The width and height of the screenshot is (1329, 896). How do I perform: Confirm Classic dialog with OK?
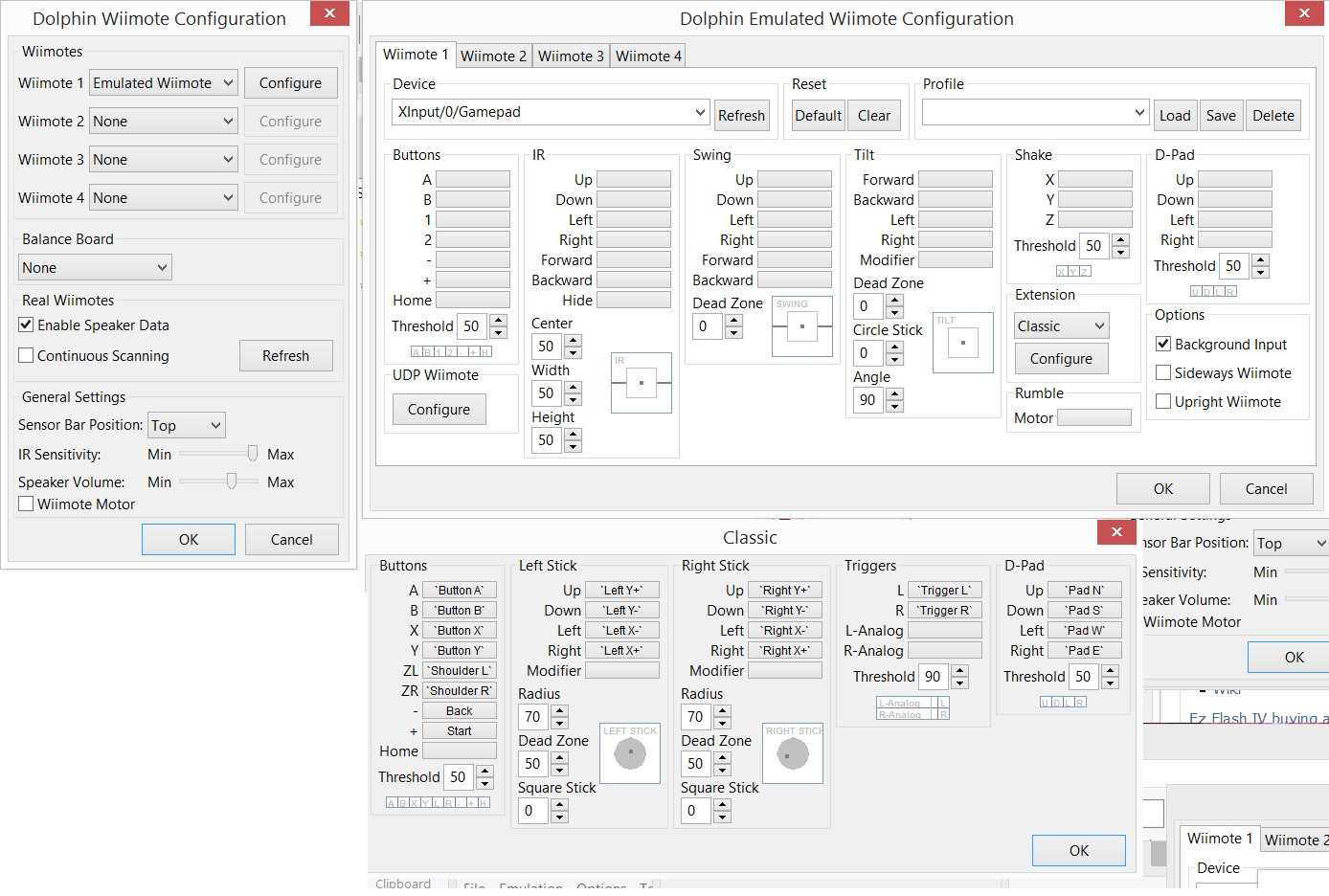1079,850
